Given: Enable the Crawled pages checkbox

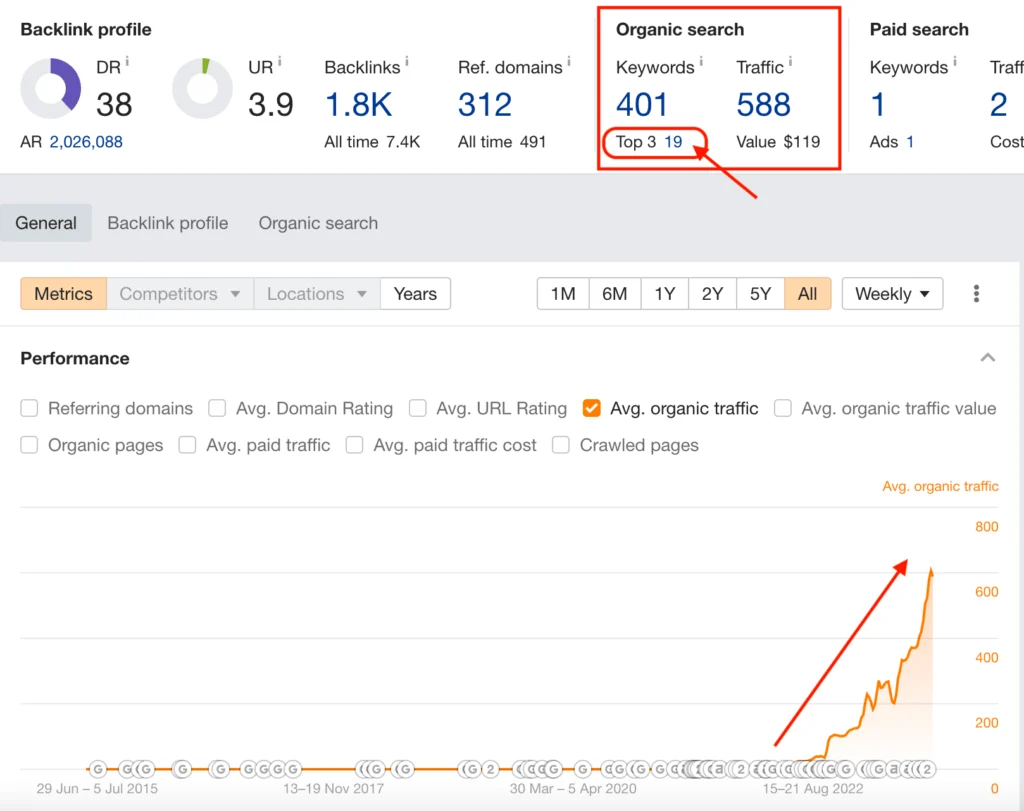Looking at the screenshot, I should coord(560,445).
